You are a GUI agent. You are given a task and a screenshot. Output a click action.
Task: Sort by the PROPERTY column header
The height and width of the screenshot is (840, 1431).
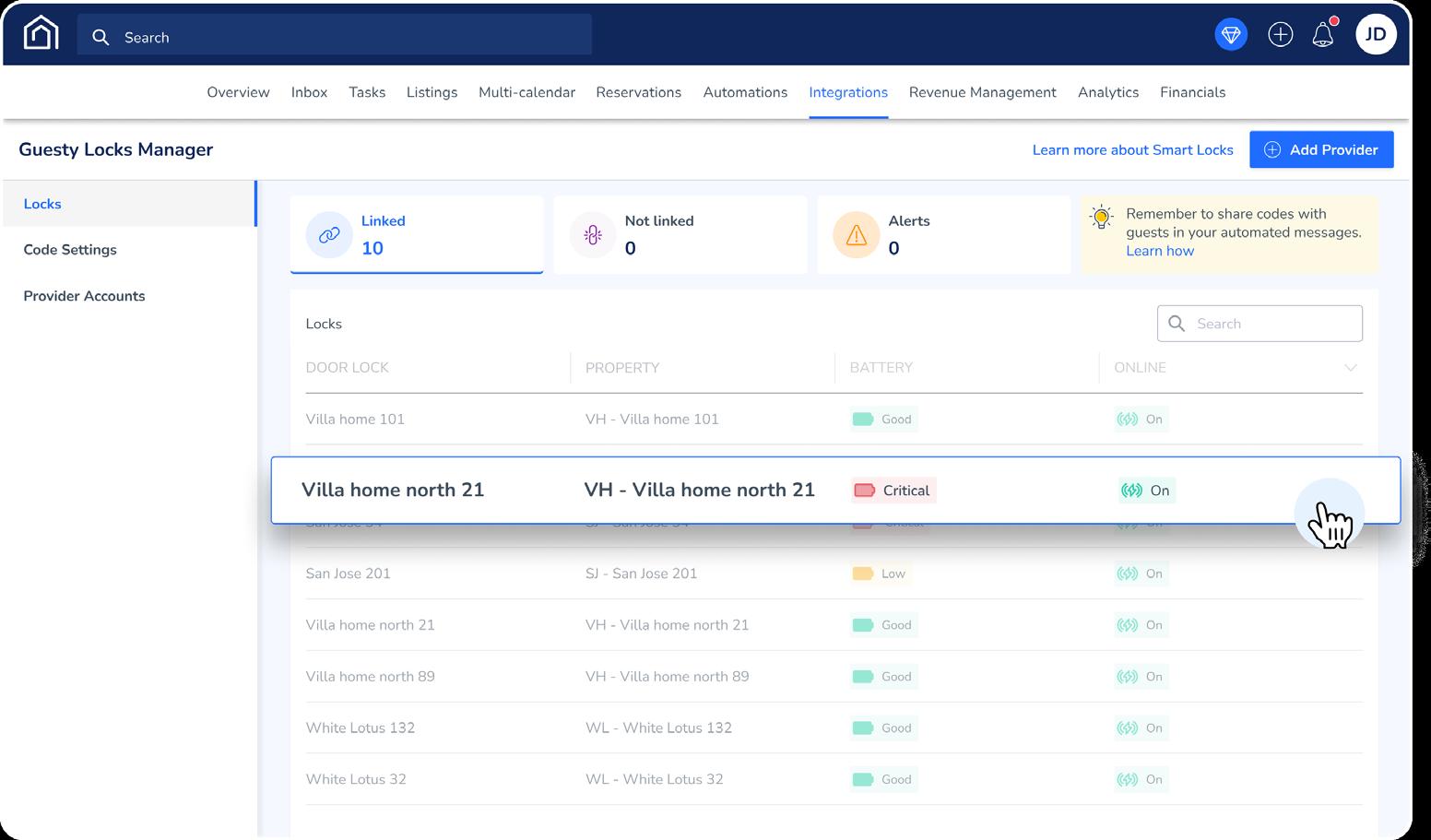622,368
